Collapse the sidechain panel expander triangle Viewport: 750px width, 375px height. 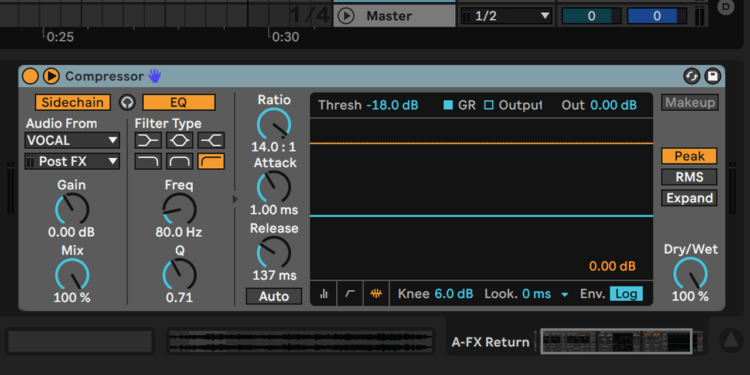pyautogui.click(x=235, y=199)
